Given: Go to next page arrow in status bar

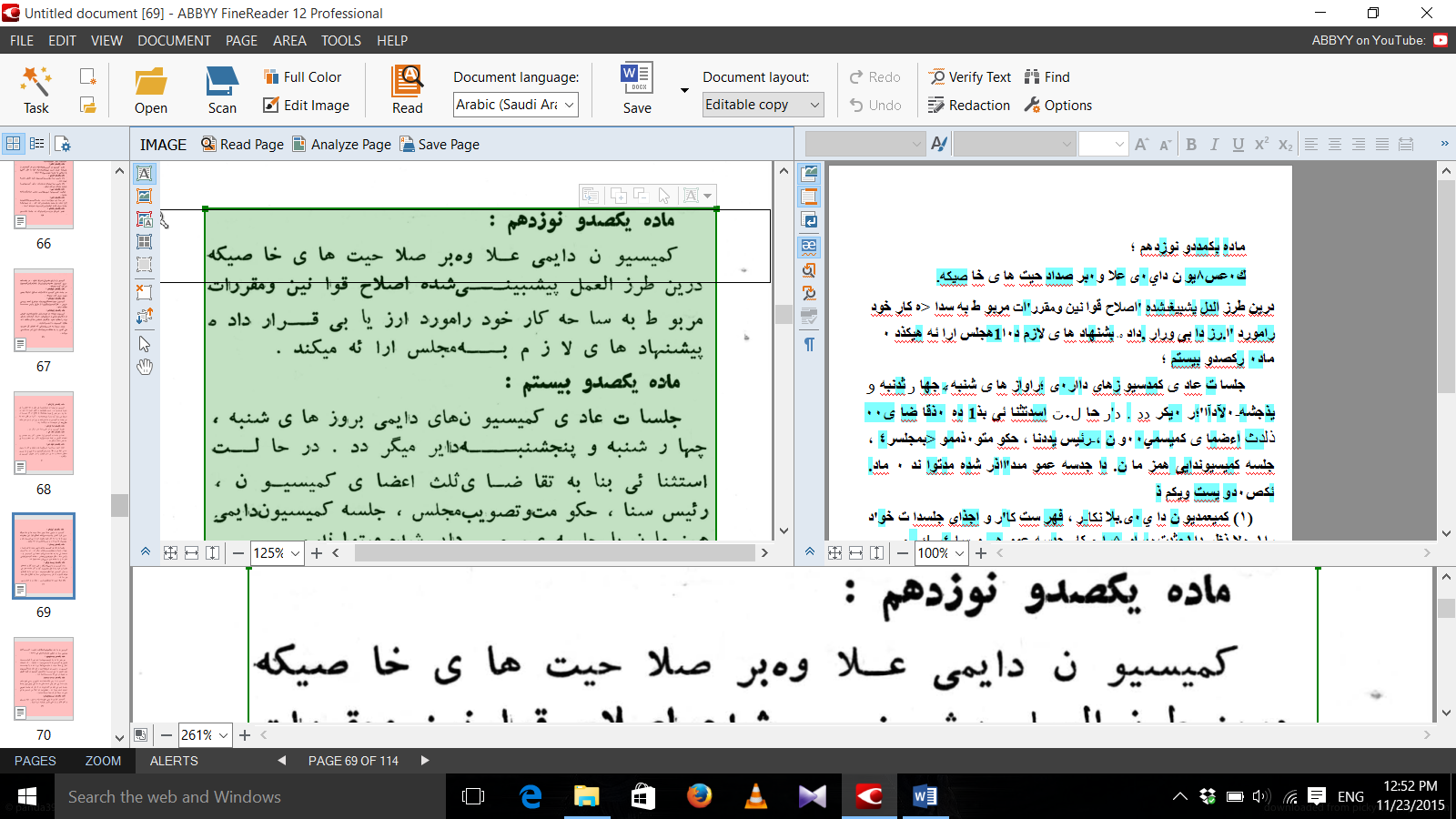Looking at the screenshot, I should pyautogui.click(x=424, y=761).
